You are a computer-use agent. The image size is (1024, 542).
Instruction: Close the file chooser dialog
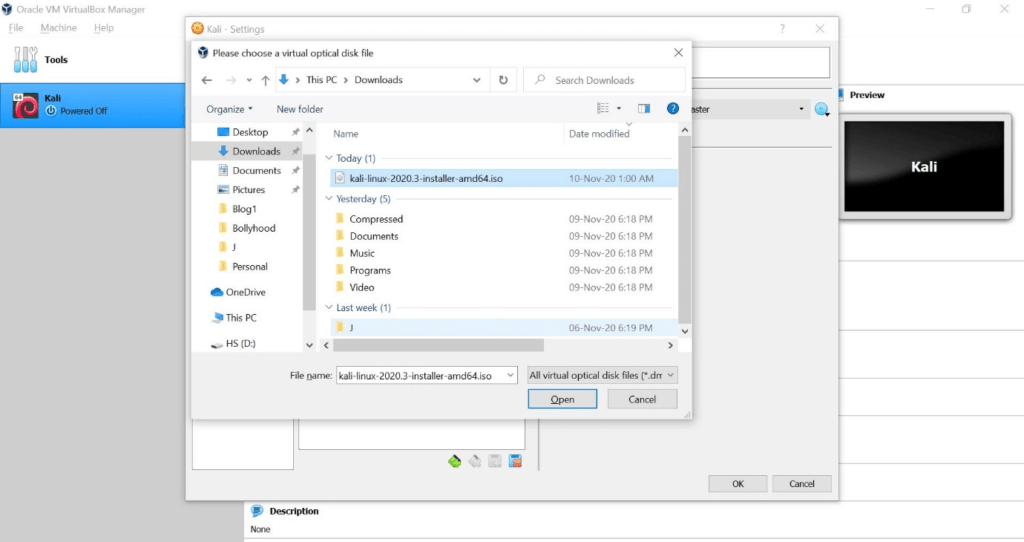679,53
